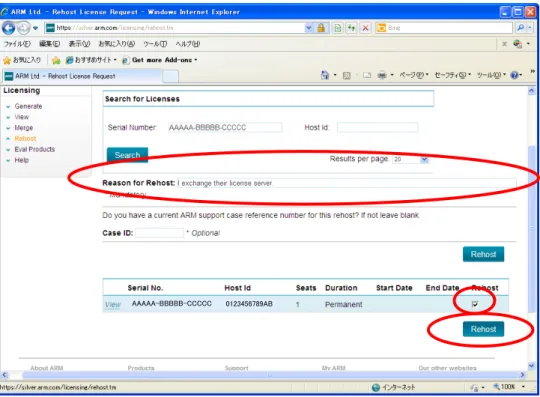Open the recent pages dropdown arrow
Viewport: 540px width, 397px height.
[35, 28]
